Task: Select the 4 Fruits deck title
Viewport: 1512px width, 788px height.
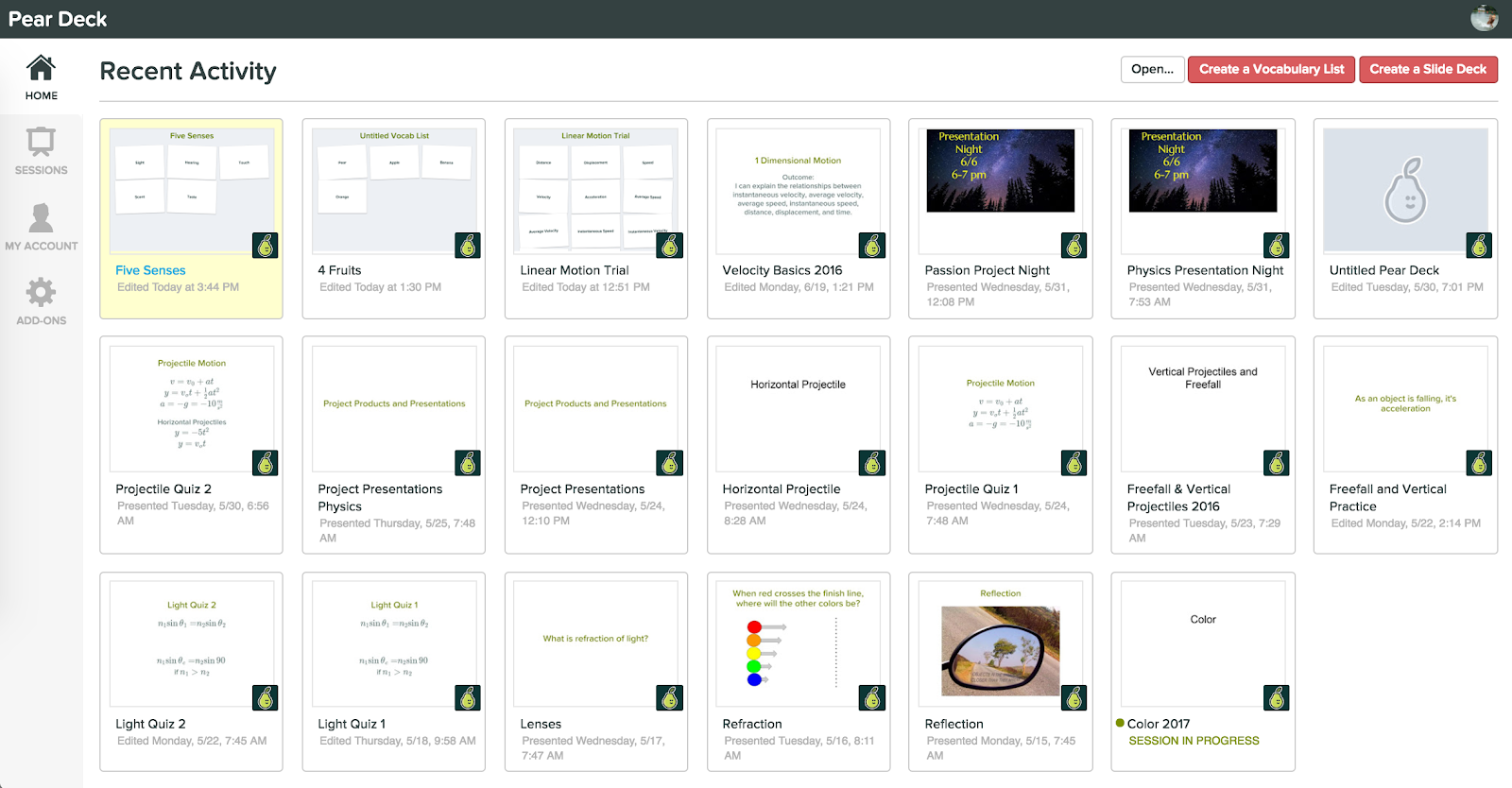Action: pyautogui.click(x=339, y=270)
